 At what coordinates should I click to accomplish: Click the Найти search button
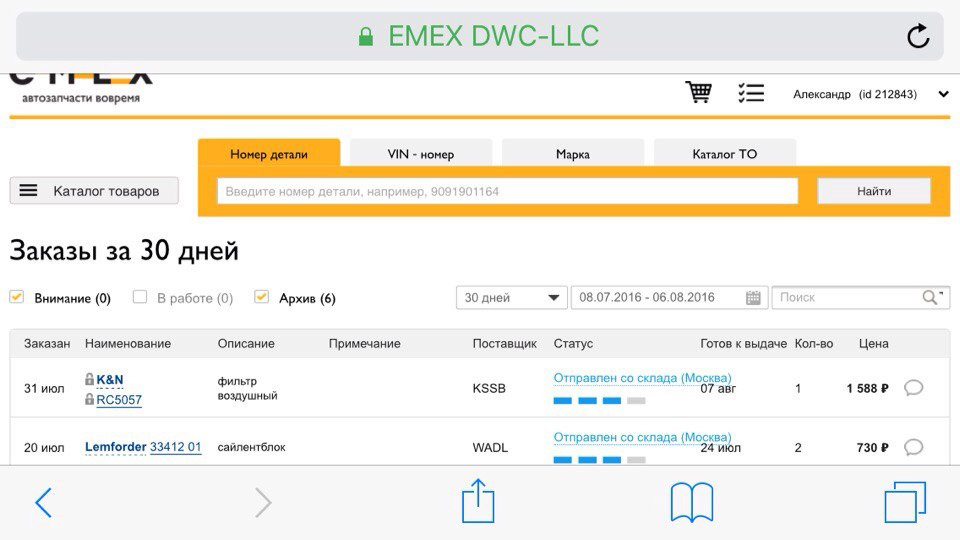pos(874,191)
